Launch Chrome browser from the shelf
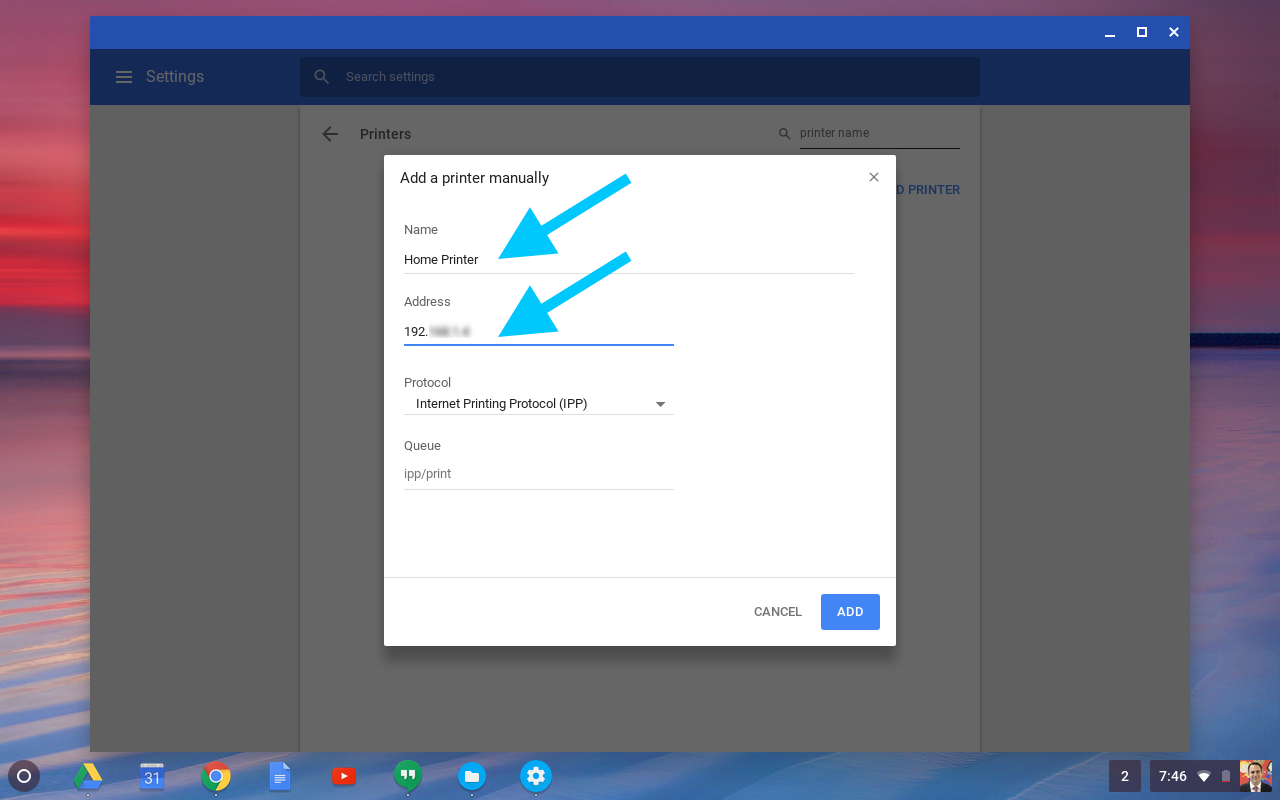Viewport: 1280px width, 800px height. [x=216, y=776]
